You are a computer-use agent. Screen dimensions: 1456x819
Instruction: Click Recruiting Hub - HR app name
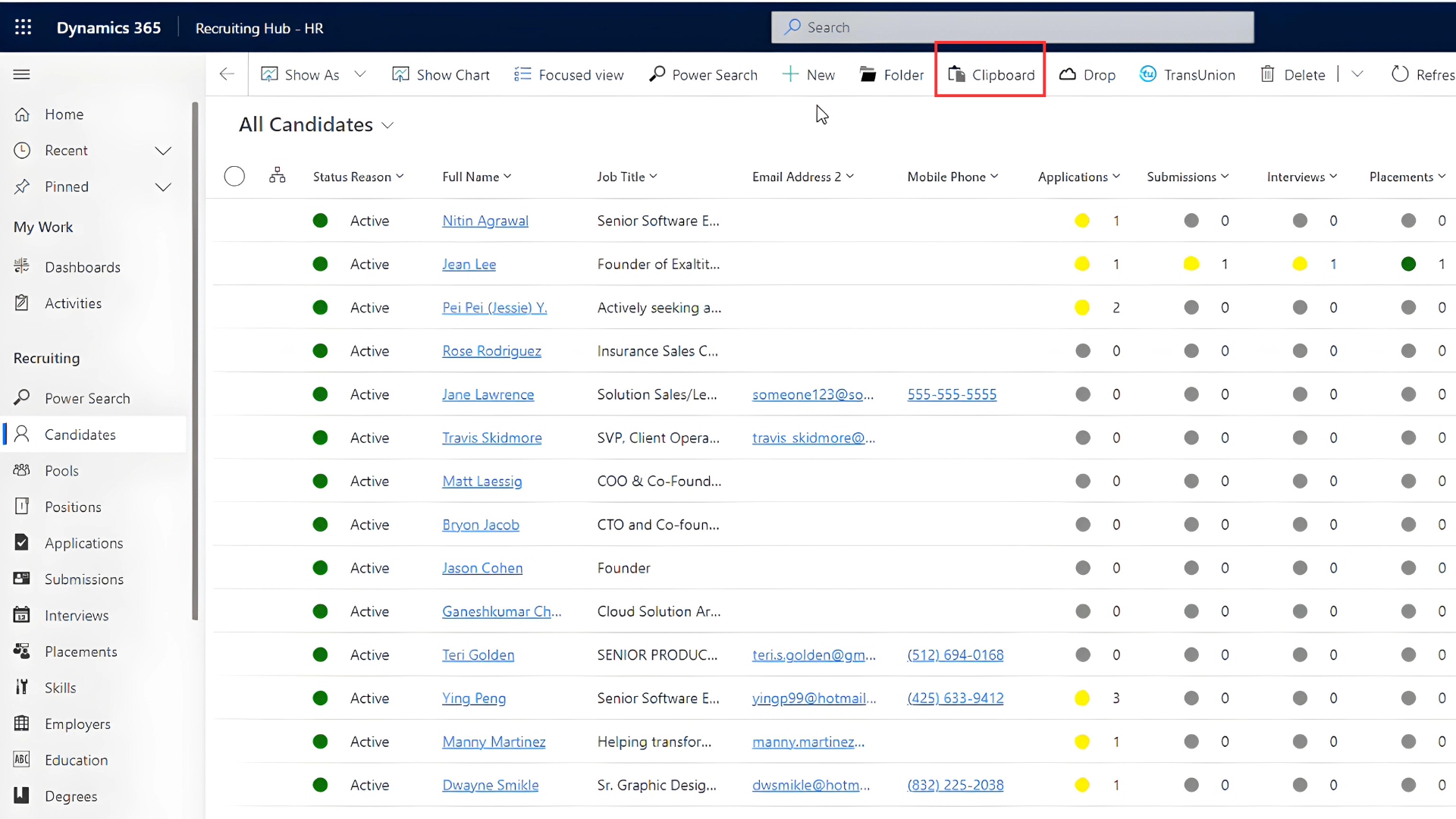pos(259,28)
